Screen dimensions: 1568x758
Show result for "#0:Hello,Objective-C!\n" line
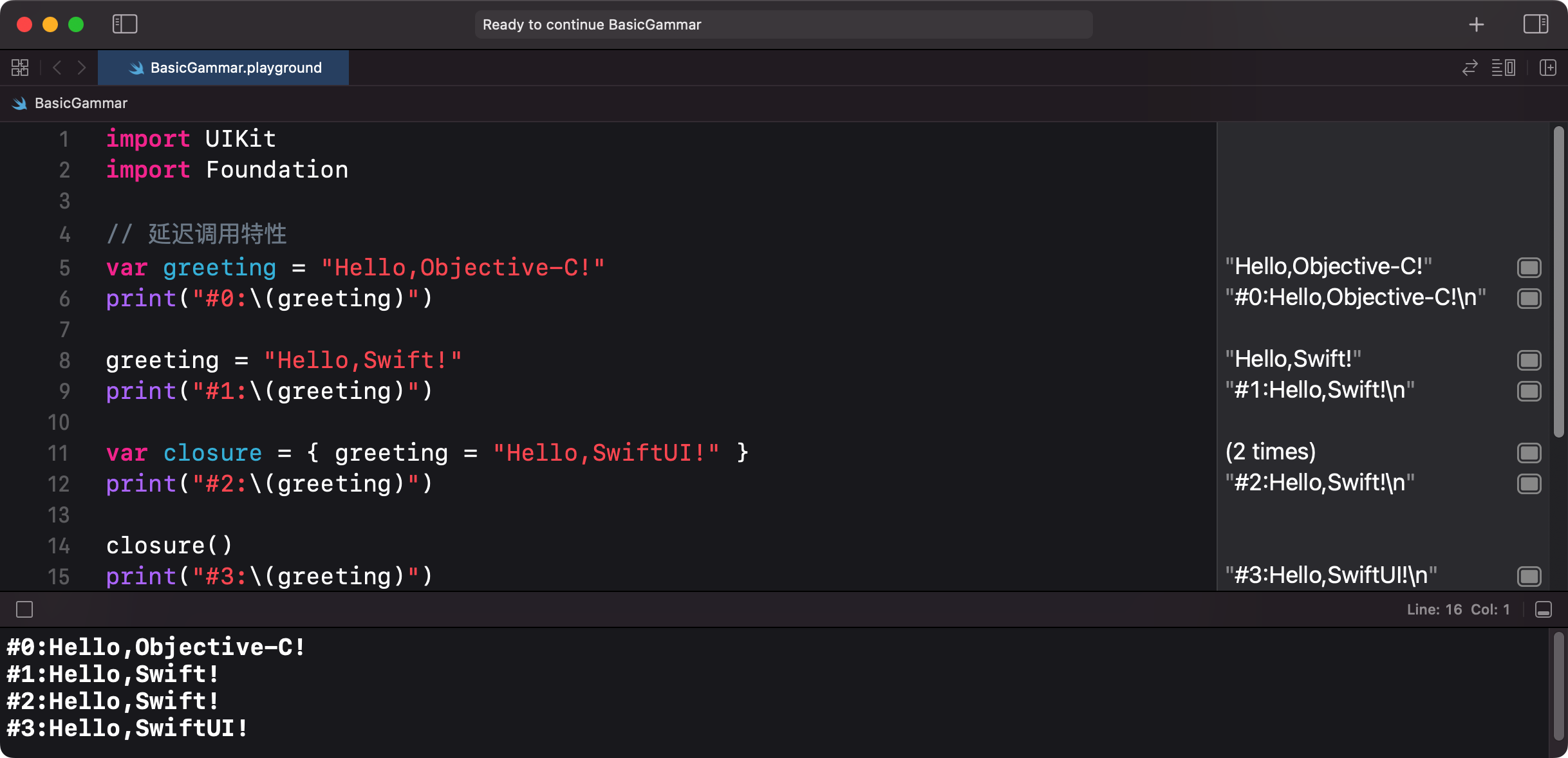(1529, 299)
